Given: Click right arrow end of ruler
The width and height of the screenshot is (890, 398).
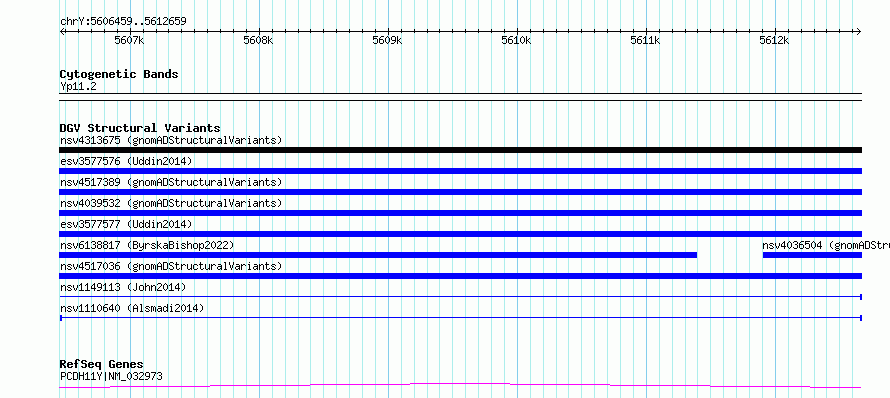Looking at the screenshot, I should 859,31.
